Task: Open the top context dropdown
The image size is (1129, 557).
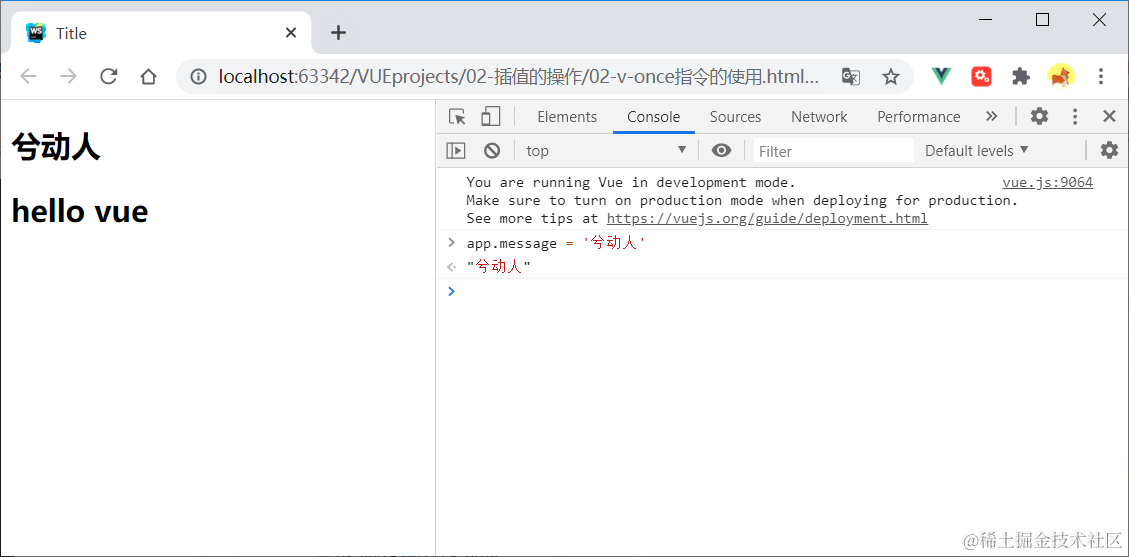Action: [x=606, y=150]
